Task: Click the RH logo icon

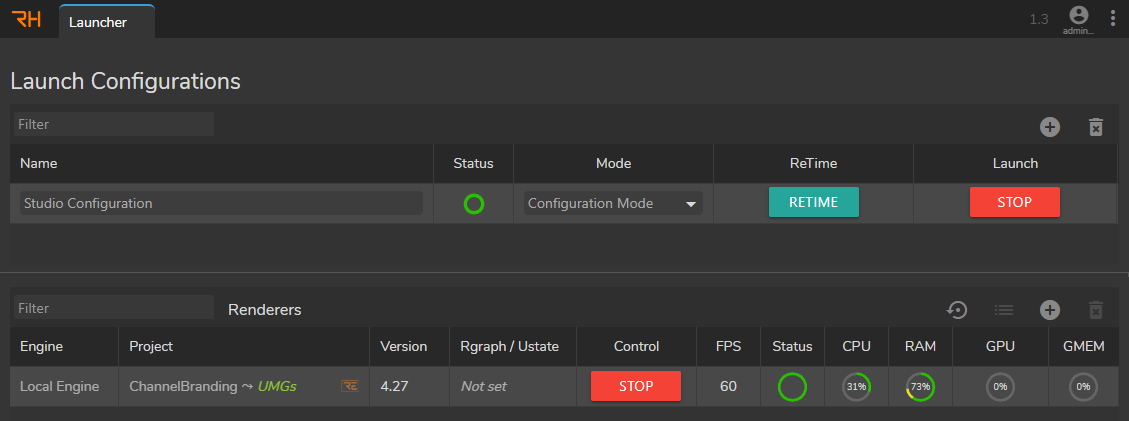Action: click(27, 20)
